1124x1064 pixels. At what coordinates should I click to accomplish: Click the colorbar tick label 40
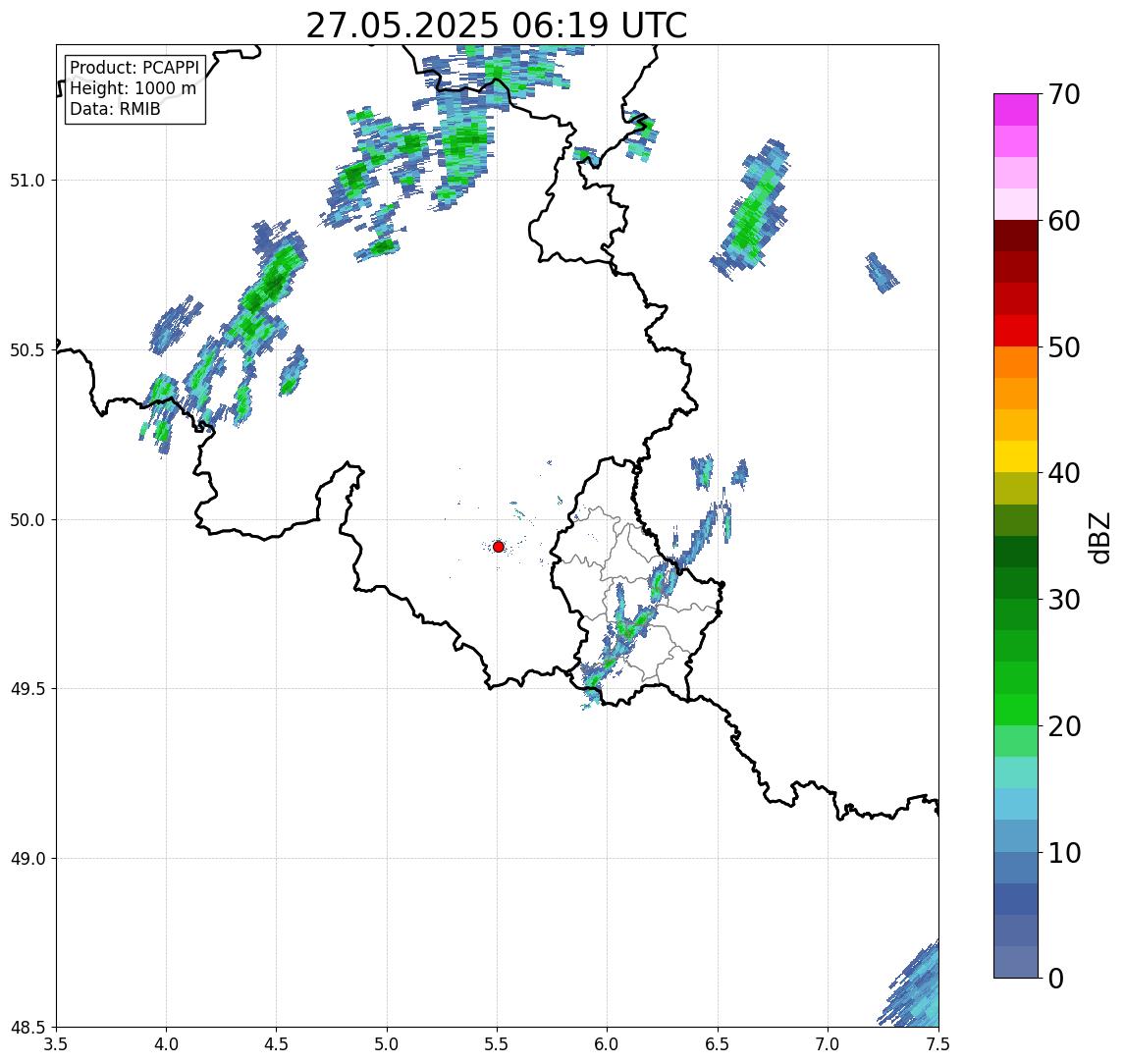[x=1063, y=473]
